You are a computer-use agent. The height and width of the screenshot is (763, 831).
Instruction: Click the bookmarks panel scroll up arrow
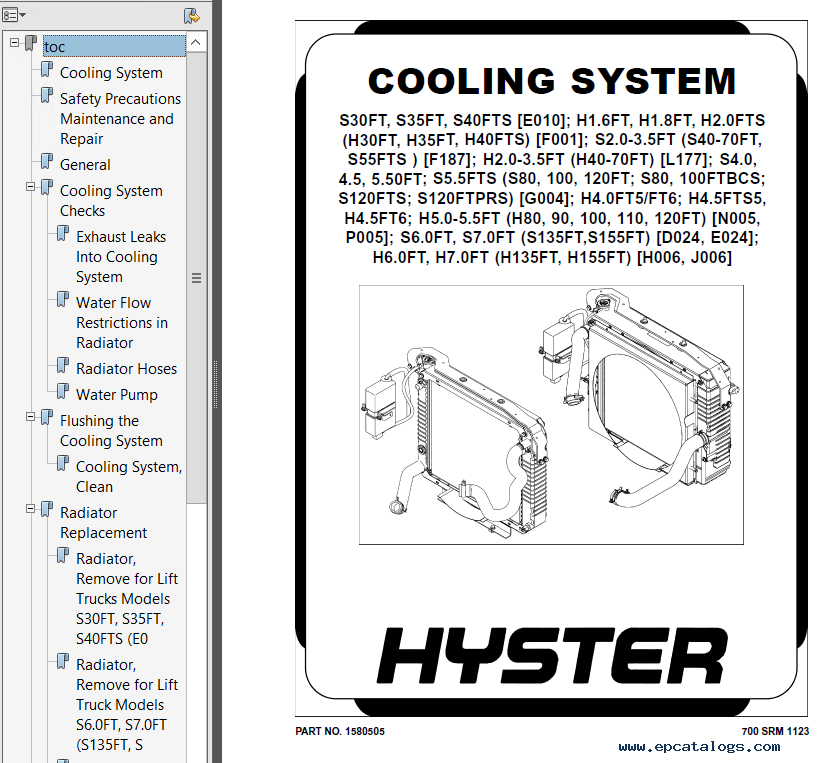coord(196,42)
